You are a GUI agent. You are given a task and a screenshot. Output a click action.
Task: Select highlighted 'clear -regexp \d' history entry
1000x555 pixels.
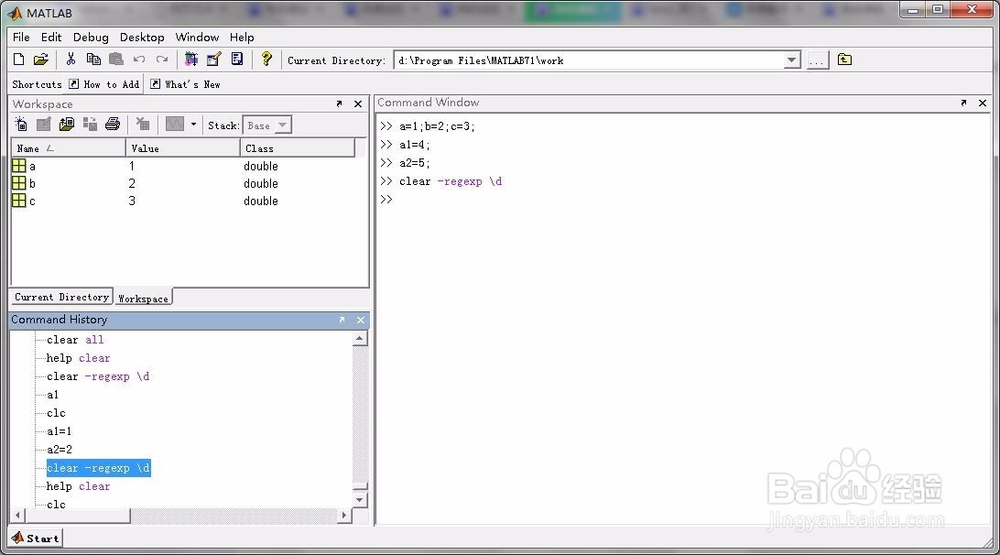[98, 468]
